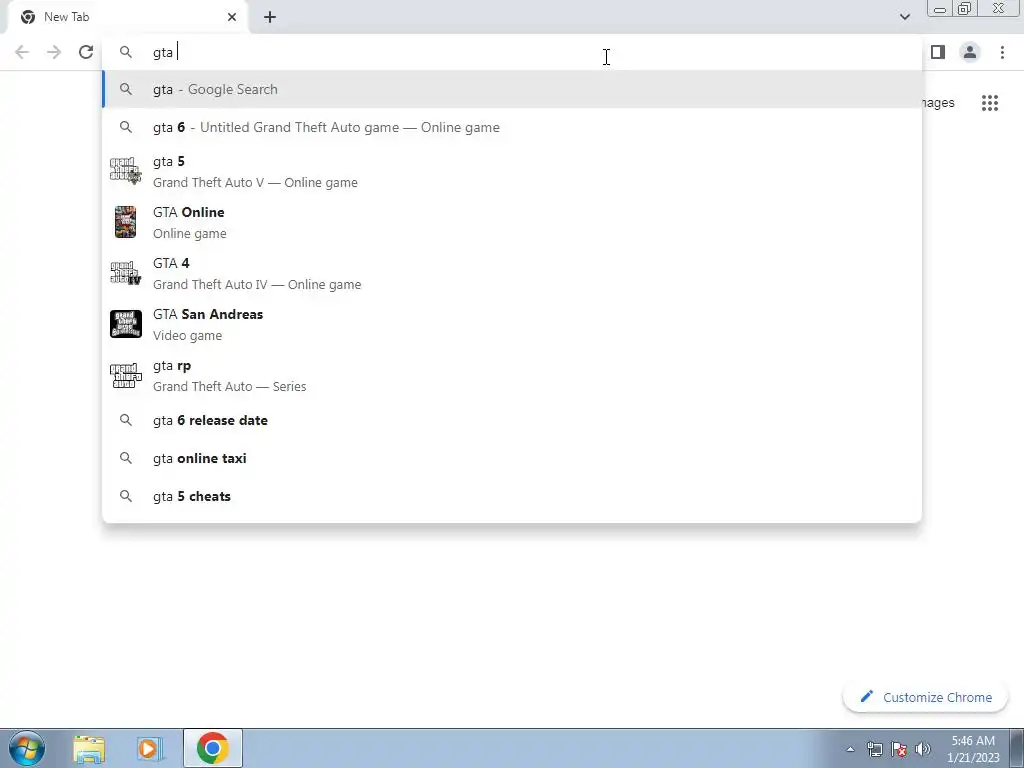This screenshot has width=1024, height=768.
Task: Click the Show desktop strip
Action: tap(1017, 748)
